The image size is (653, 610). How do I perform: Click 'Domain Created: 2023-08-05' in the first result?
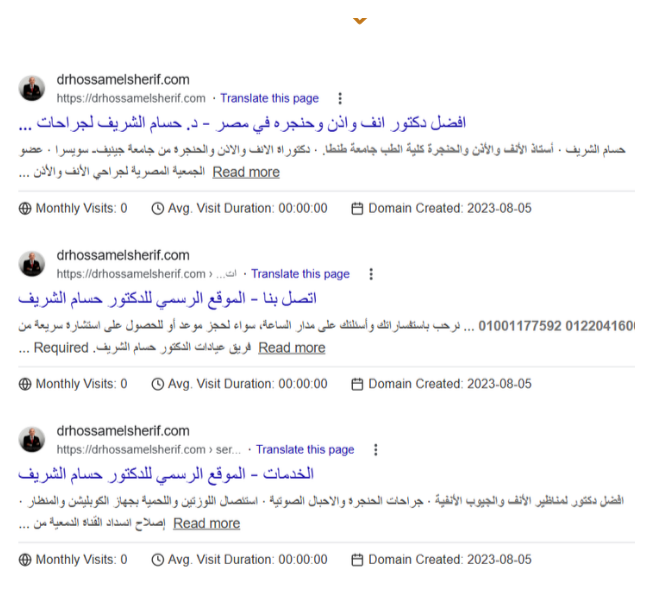450,208
